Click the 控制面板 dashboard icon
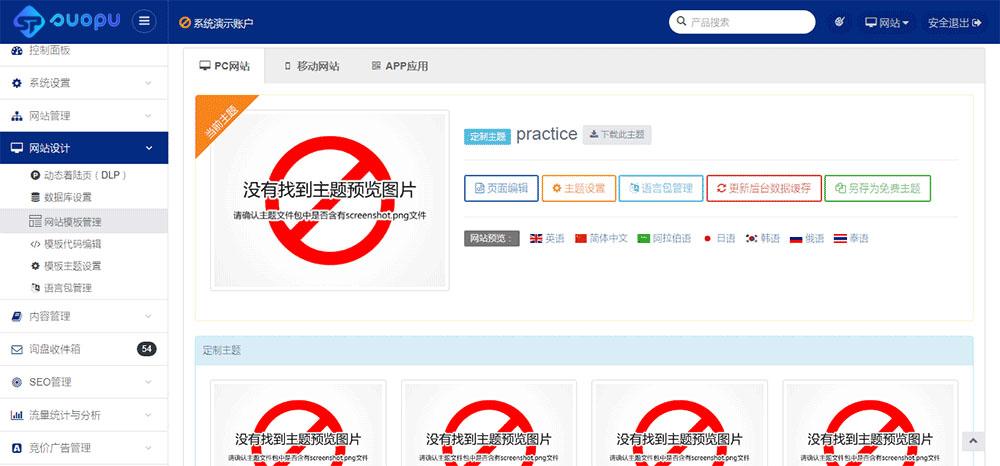1000x466 pixels. pos(17,50)
